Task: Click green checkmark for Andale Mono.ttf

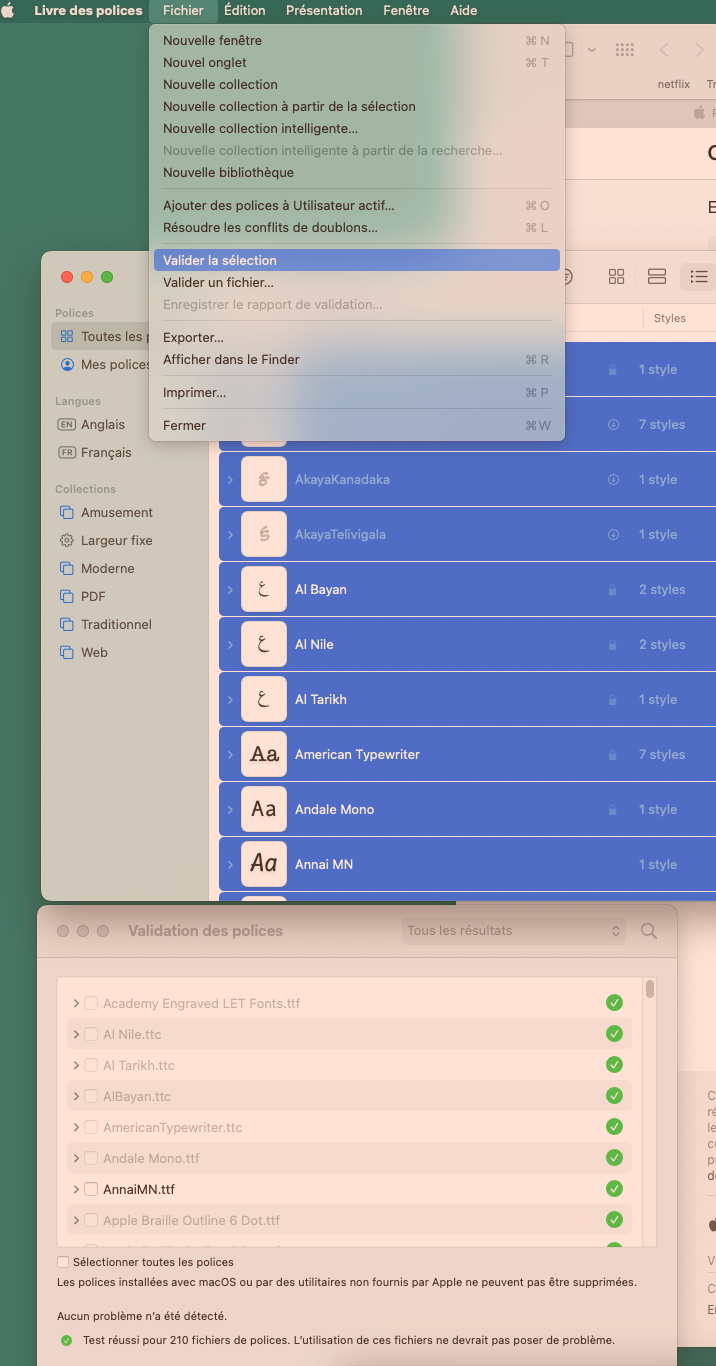Action: 614,1158
